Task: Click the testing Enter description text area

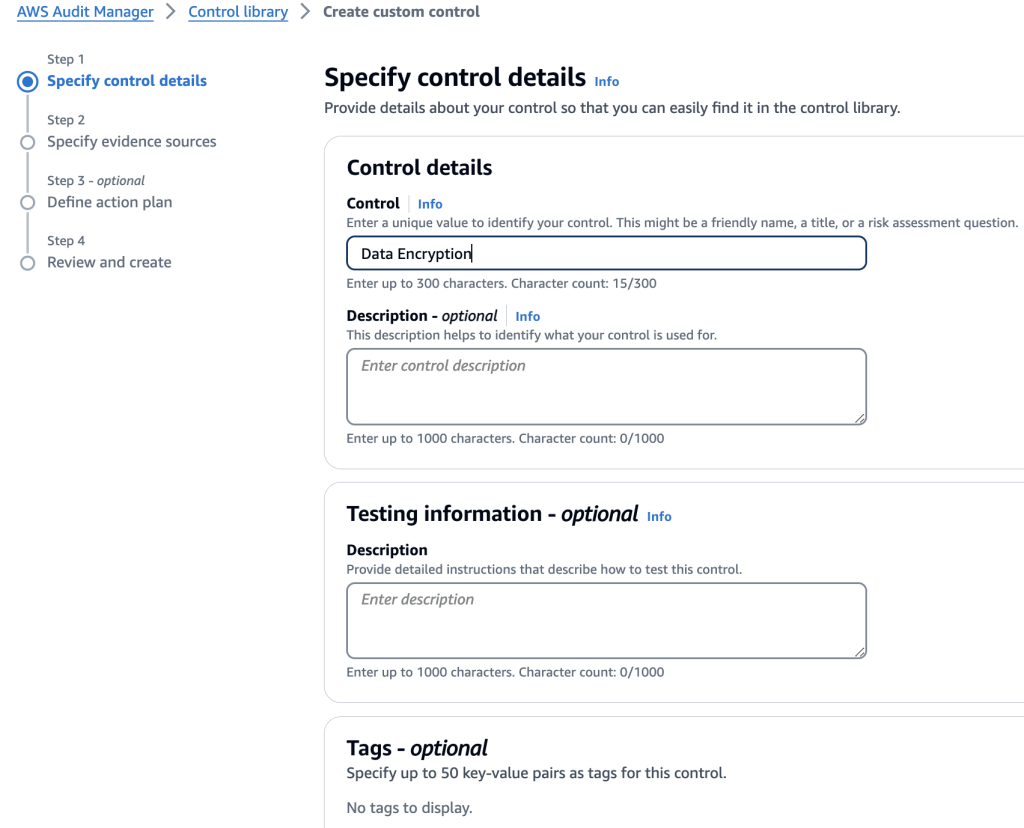Action: point(606,620)
